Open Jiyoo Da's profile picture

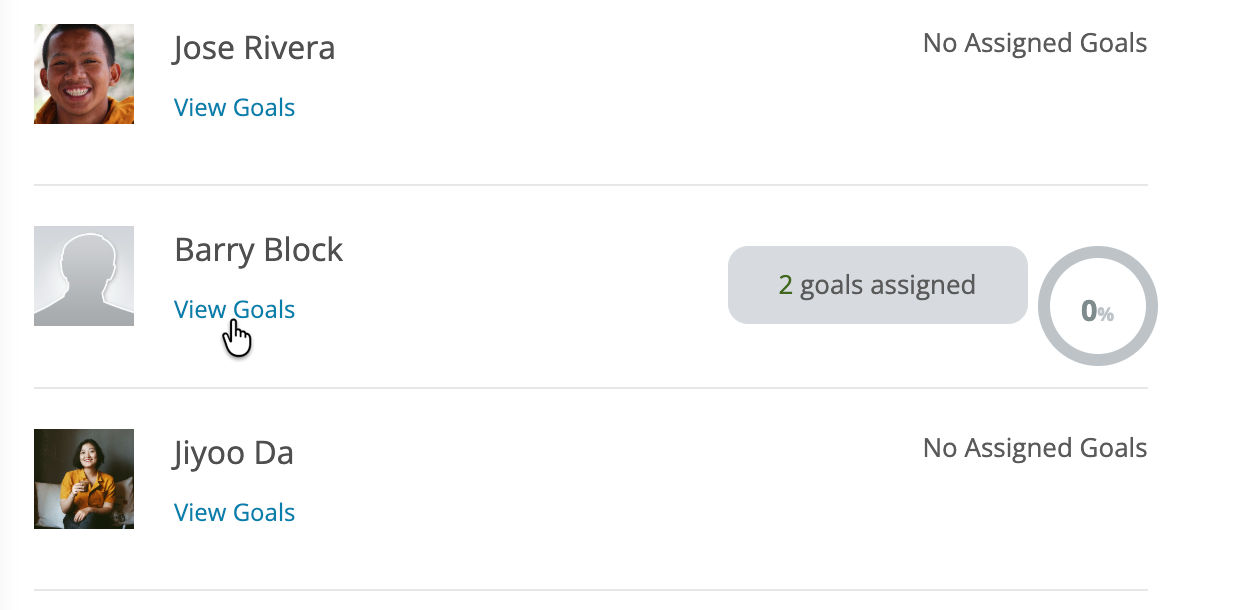[x=84, y=479]
